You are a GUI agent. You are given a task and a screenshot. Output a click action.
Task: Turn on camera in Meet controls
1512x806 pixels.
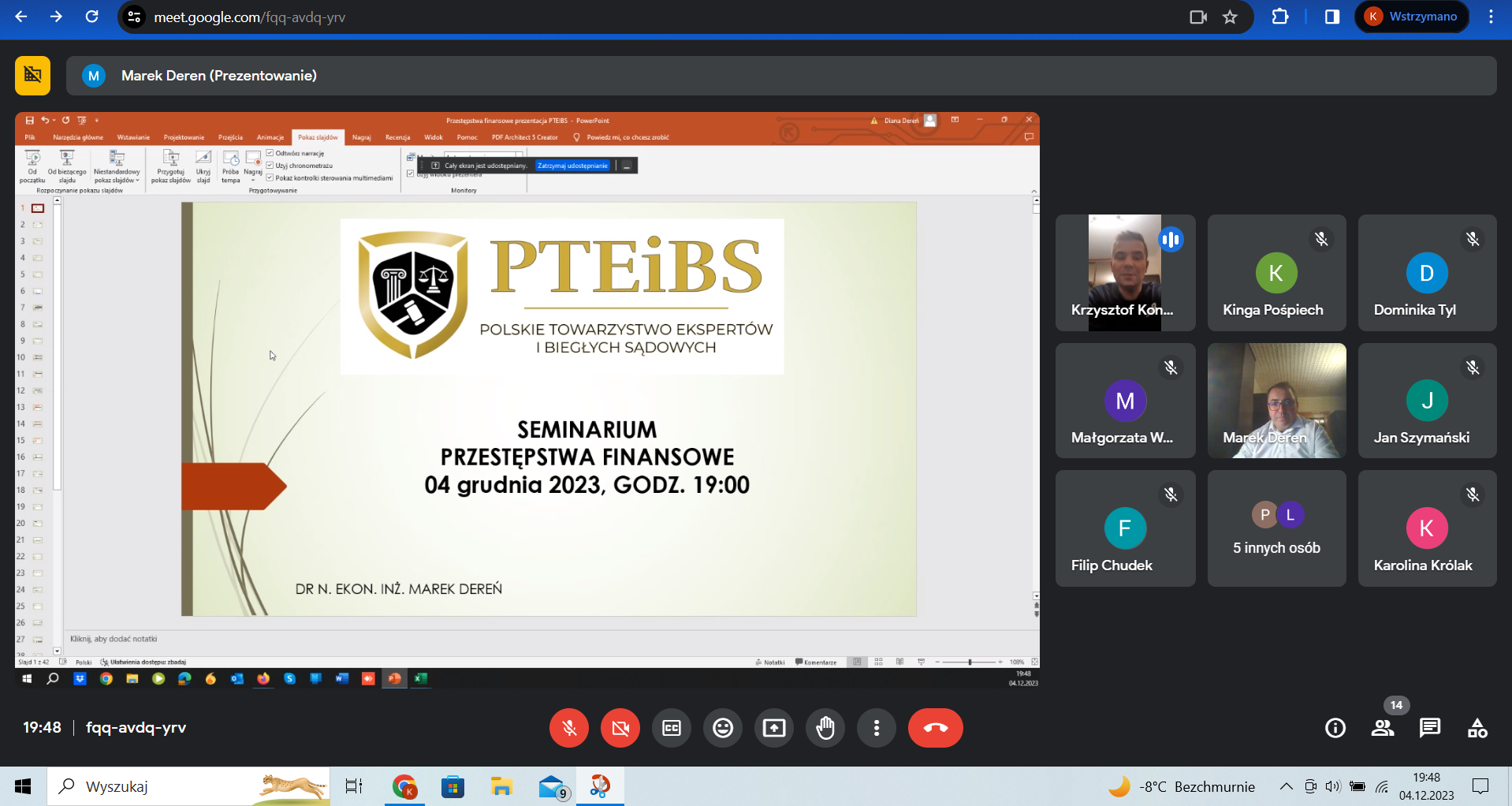tap(620, 728)
